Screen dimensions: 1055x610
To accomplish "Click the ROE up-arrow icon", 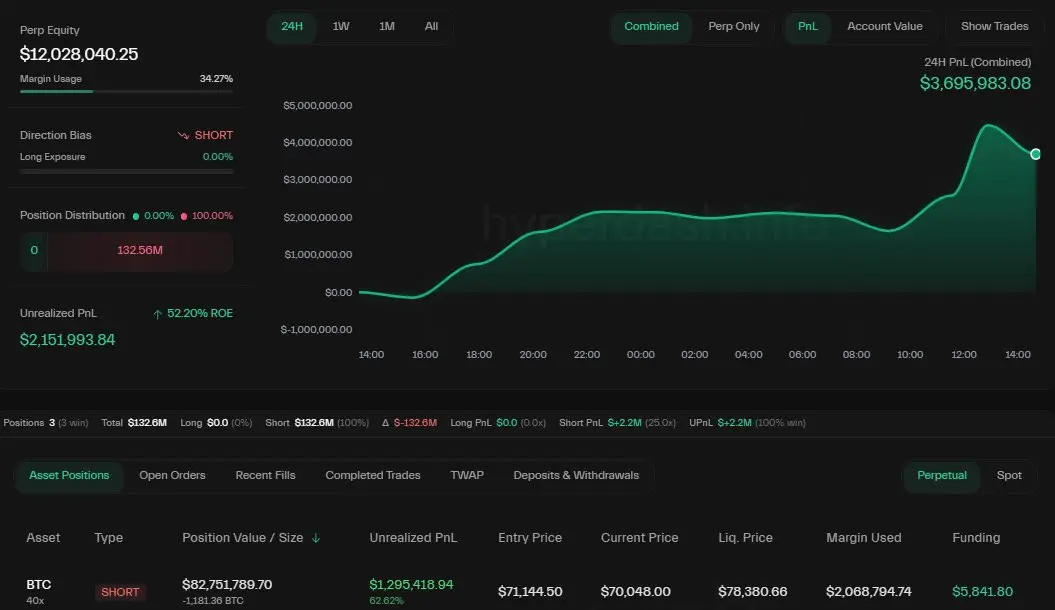I will (157, 314).
